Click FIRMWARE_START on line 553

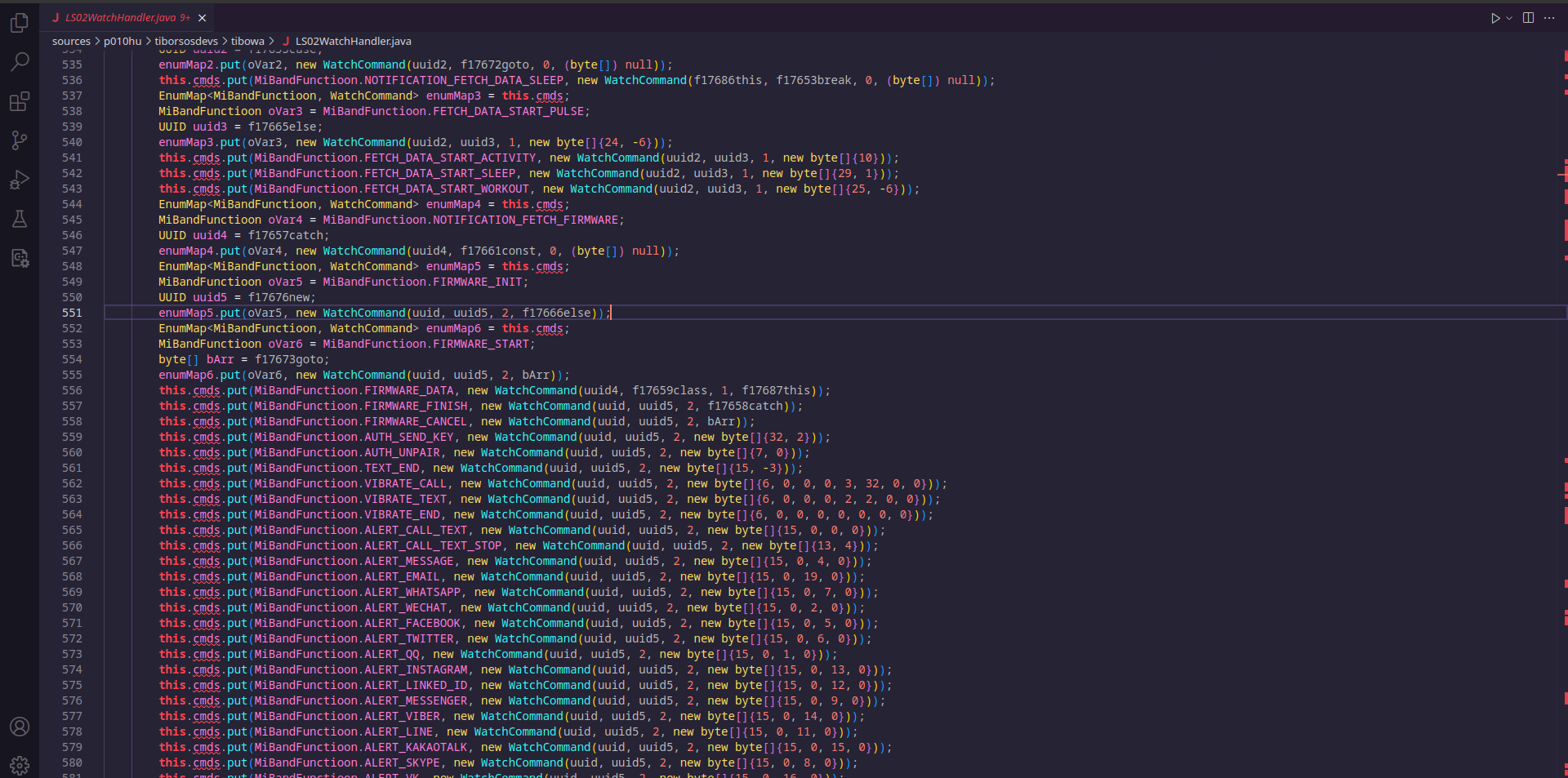click(481, 344)
